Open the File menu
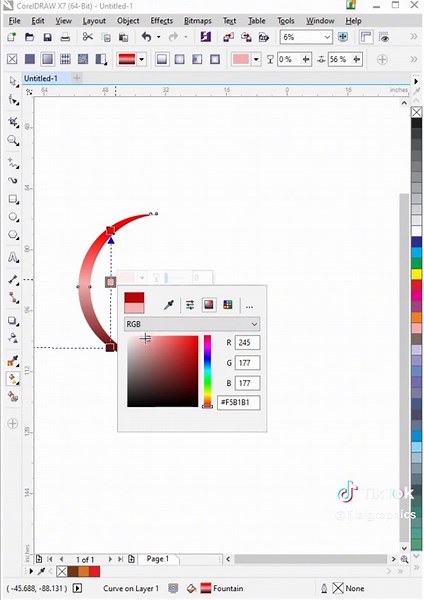This screenshot has width=424, height=600. 15,21
